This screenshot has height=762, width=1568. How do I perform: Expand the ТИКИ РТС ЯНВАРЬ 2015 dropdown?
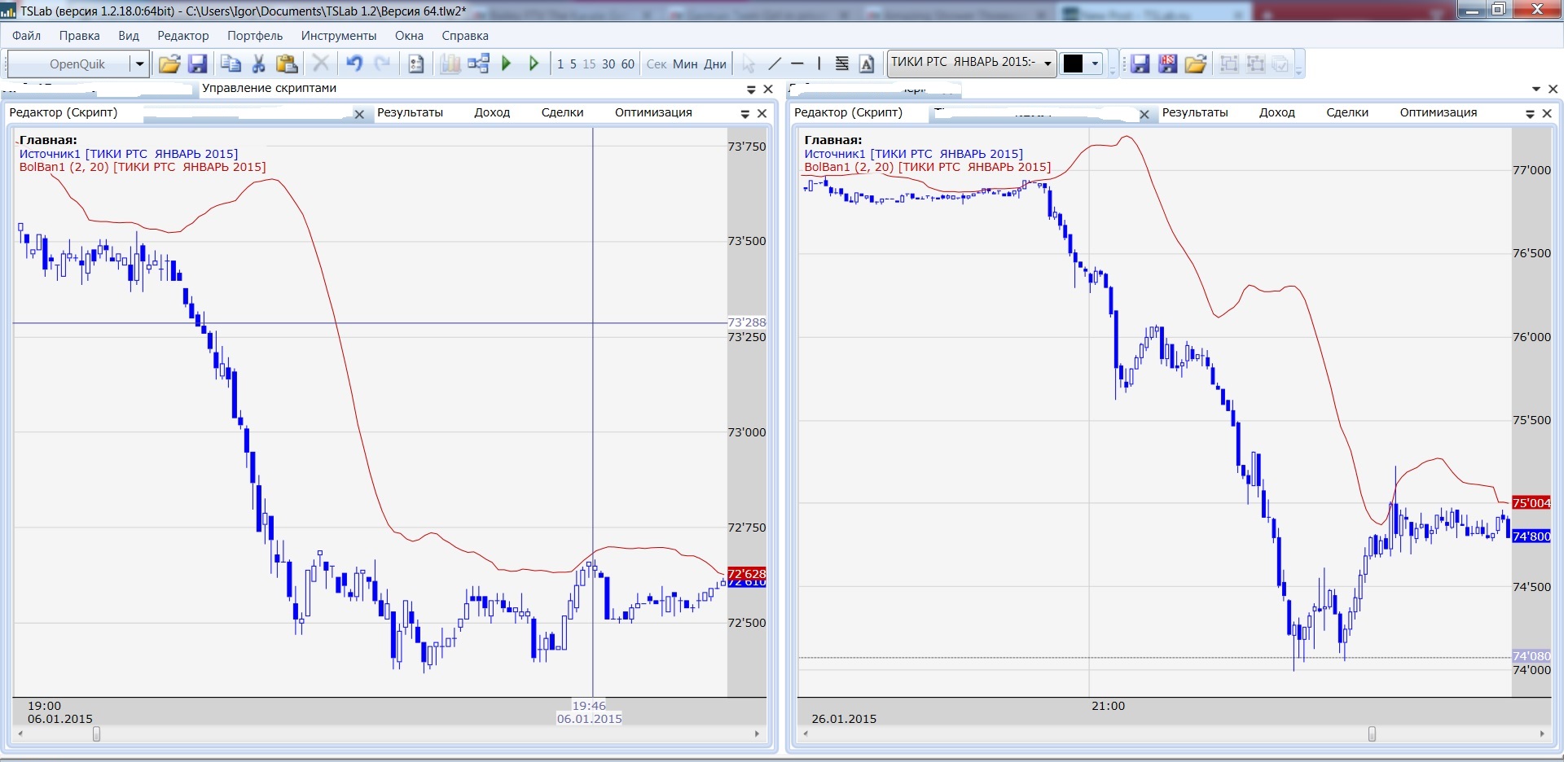1048,63
